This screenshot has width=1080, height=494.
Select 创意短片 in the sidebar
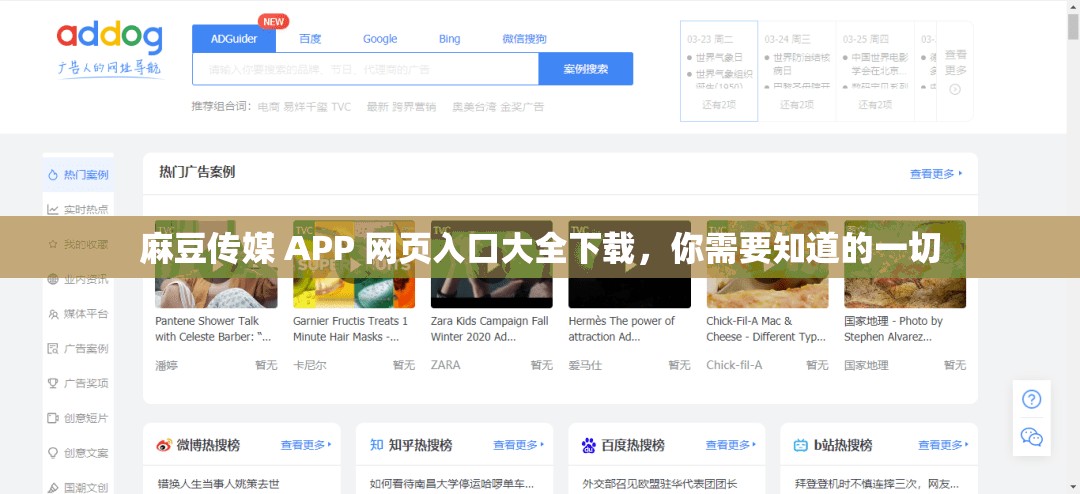click(x=79, y=418)
